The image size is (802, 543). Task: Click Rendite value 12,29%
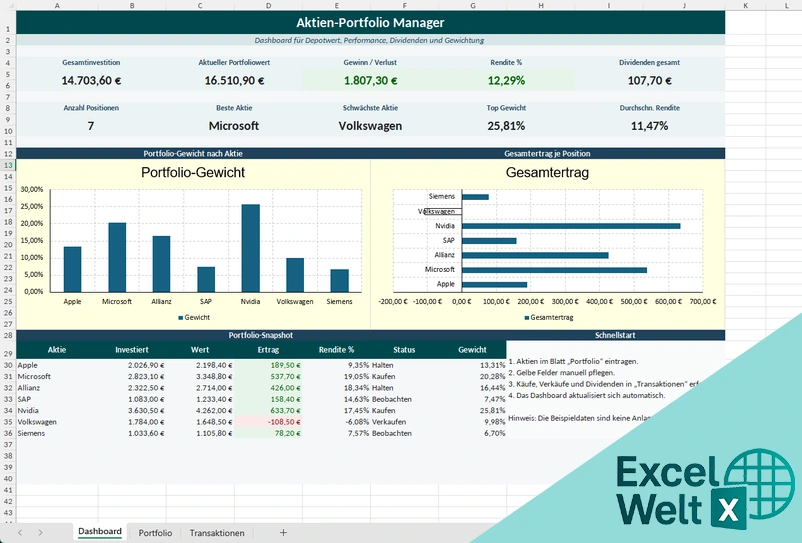click(x=506, y=81)
